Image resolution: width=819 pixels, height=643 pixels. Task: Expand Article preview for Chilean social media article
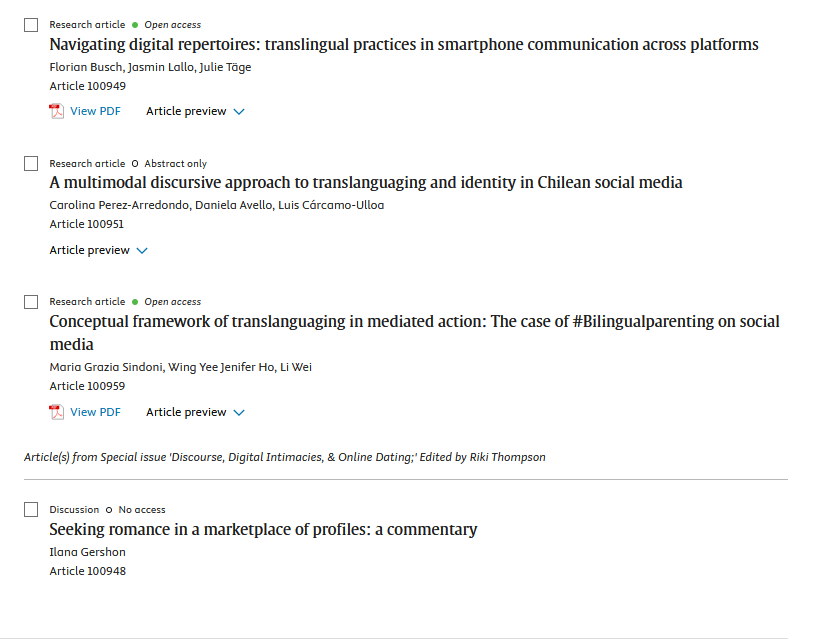point(98,250)
